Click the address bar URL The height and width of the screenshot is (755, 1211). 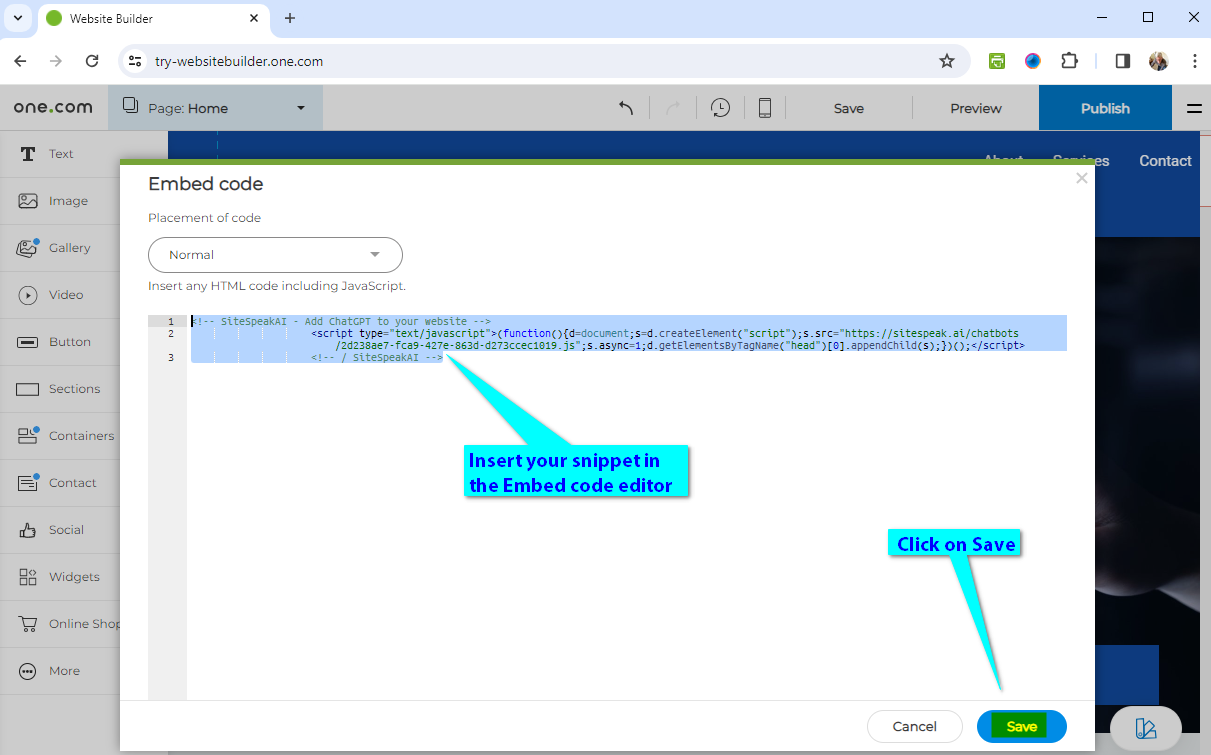tap(239, 61)
